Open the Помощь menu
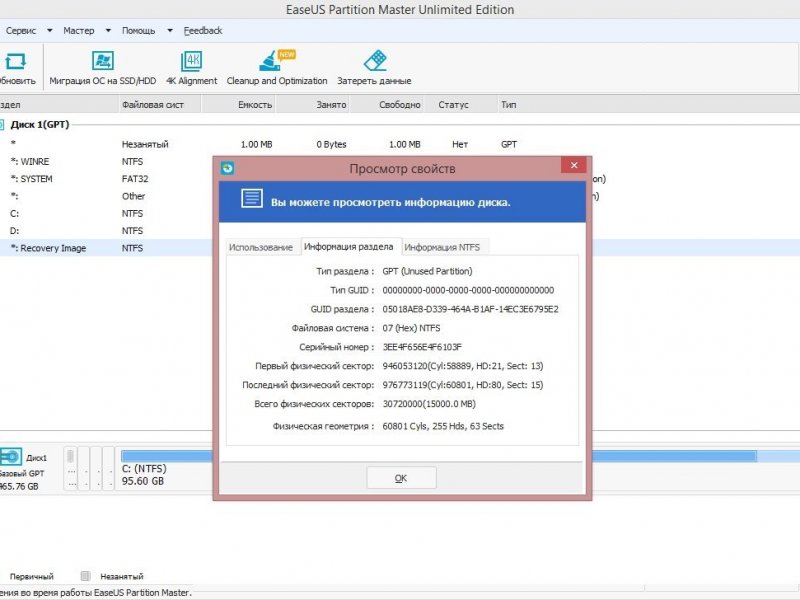The height and width of the screenshot is (600, 800). tap(138, 31)
